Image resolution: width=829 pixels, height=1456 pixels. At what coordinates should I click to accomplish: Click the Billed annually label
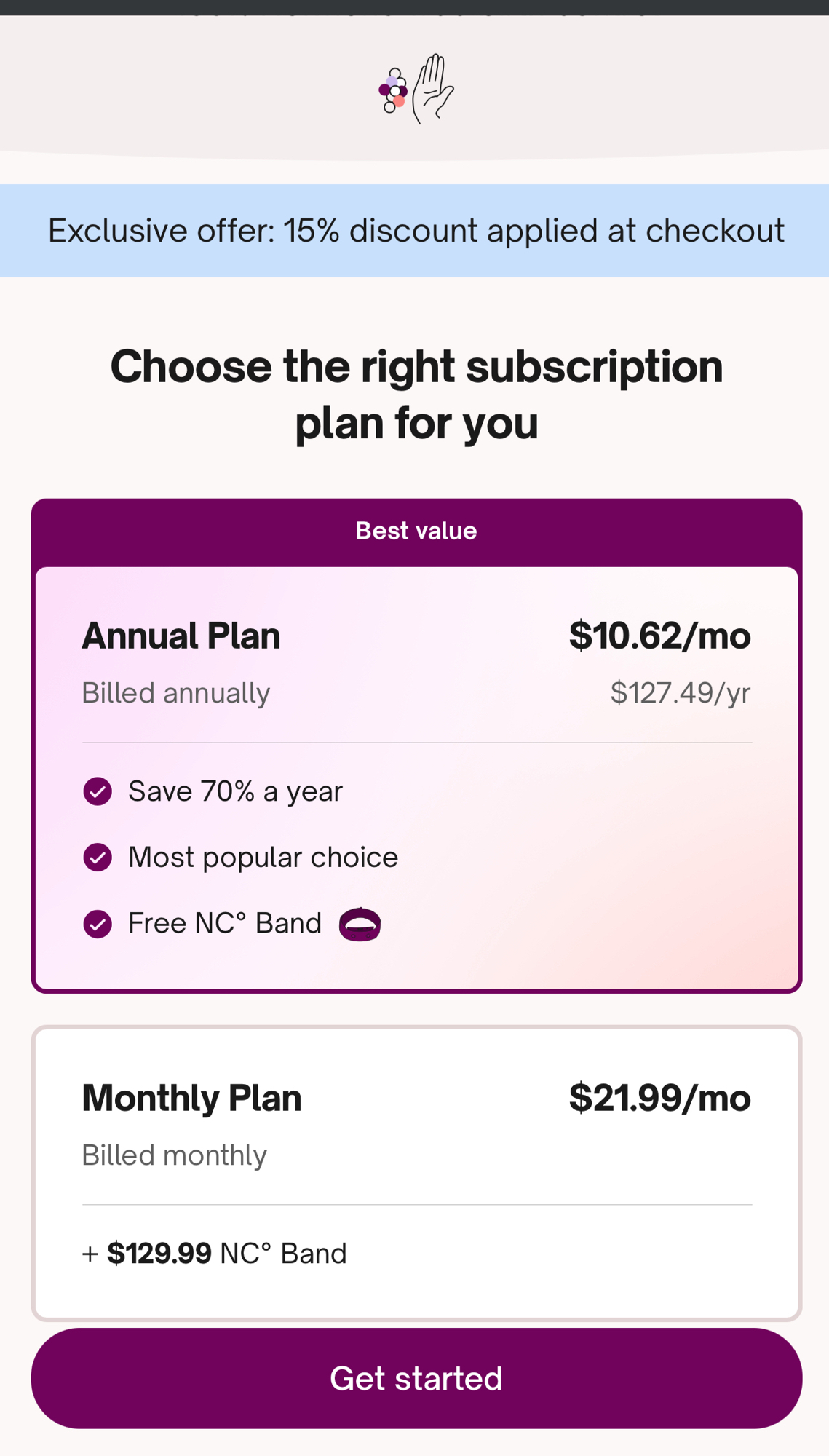pyautogui.click(x=176, y=693)
